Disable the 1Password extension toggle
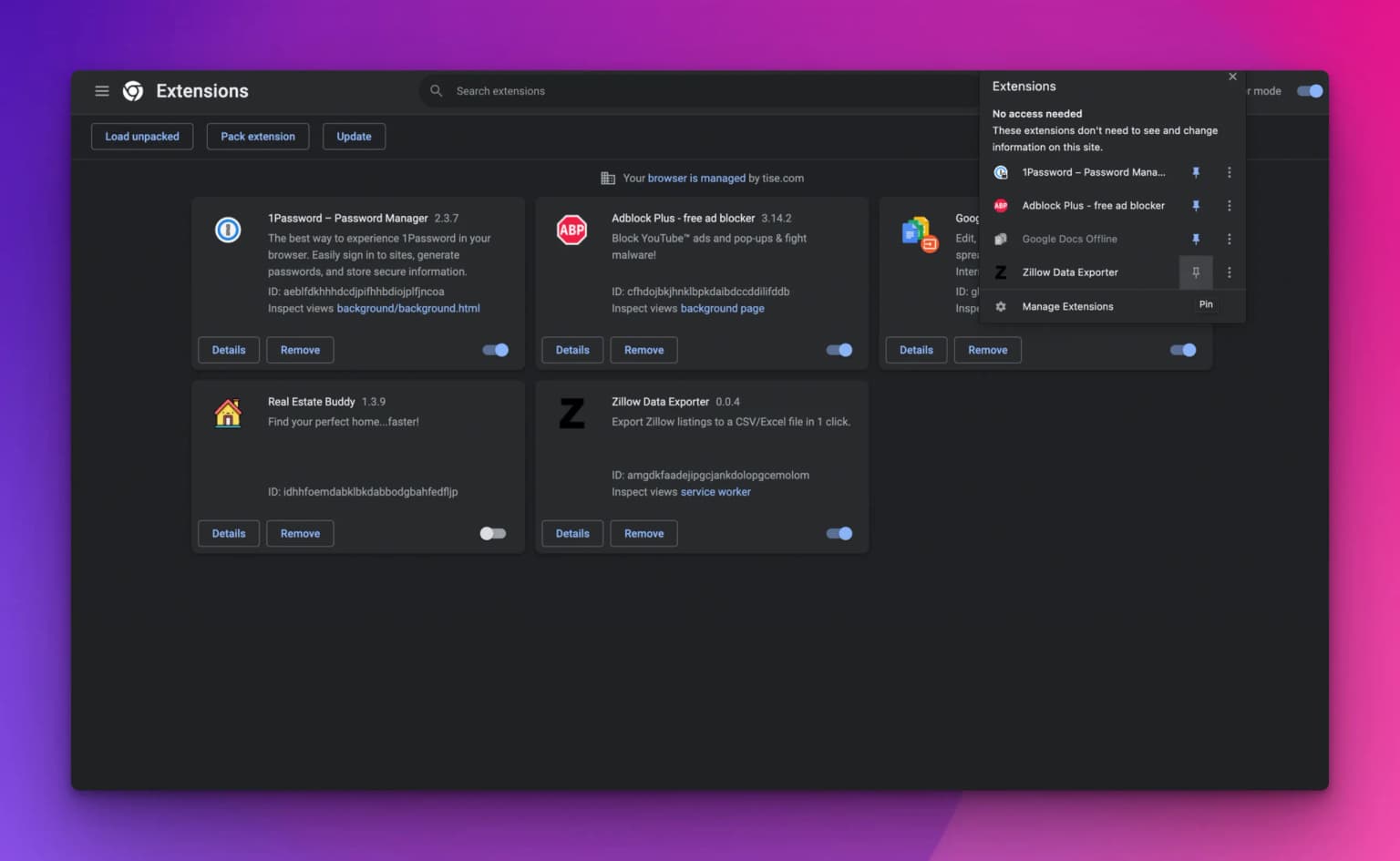The height and width of the screenshot is (861, 1400). point(496,350)
